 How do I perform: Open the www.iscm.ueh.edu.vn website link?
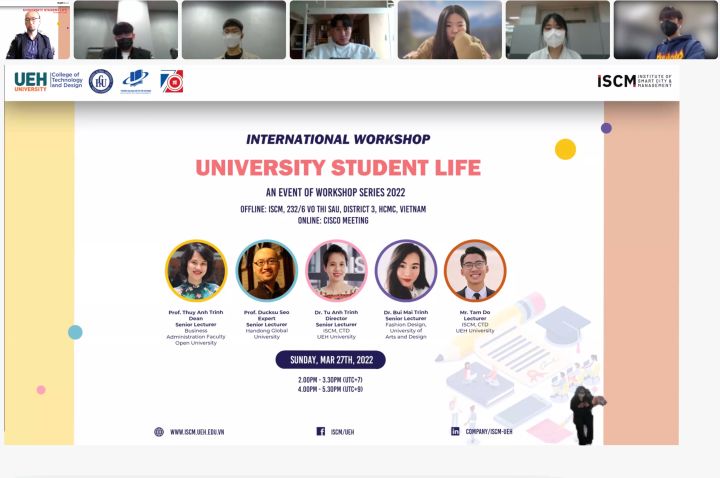197,432
